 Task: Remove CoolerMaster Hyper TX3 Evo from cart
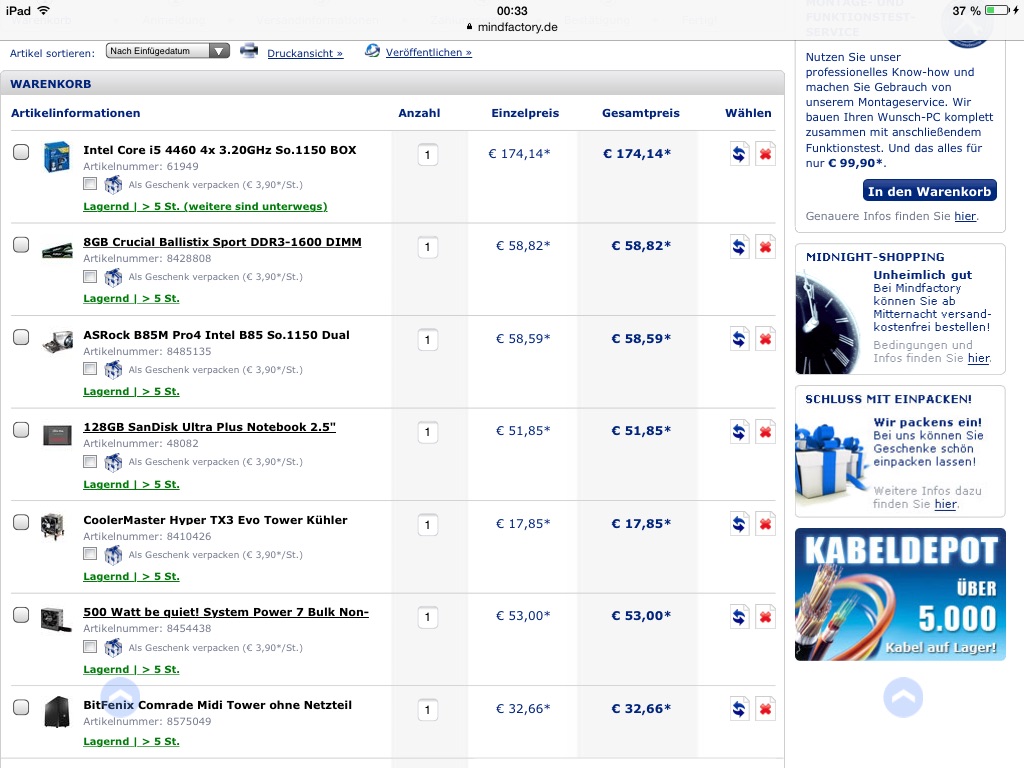[x=765, y=524]
